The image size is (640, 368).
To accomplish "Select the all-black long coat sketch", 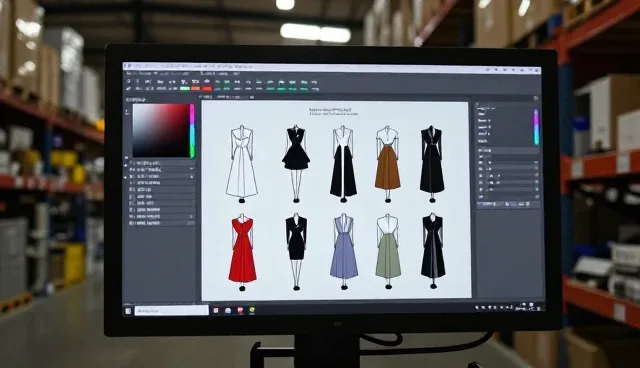I will pos(432,164).
